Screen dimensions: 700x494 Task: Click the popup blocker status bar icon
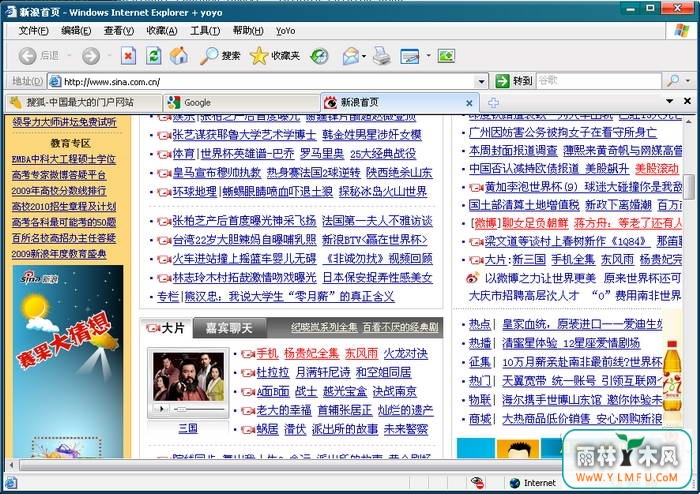(x=477, y=482)
